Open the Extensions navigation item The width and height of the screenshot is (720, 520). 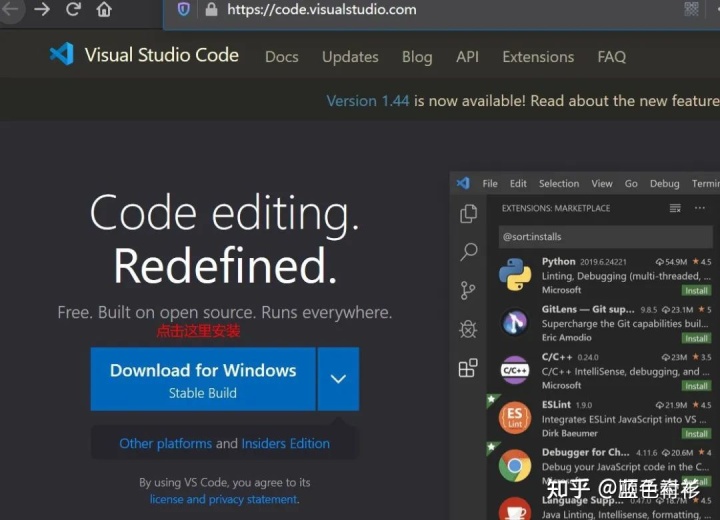(538, 57)
